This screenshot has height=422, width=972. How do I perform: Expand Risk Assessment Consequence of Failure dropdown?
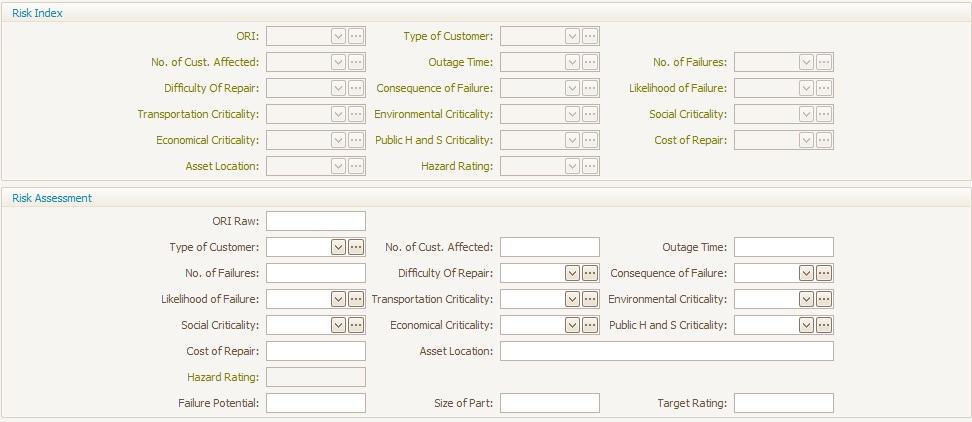click(x=806, y=273)
